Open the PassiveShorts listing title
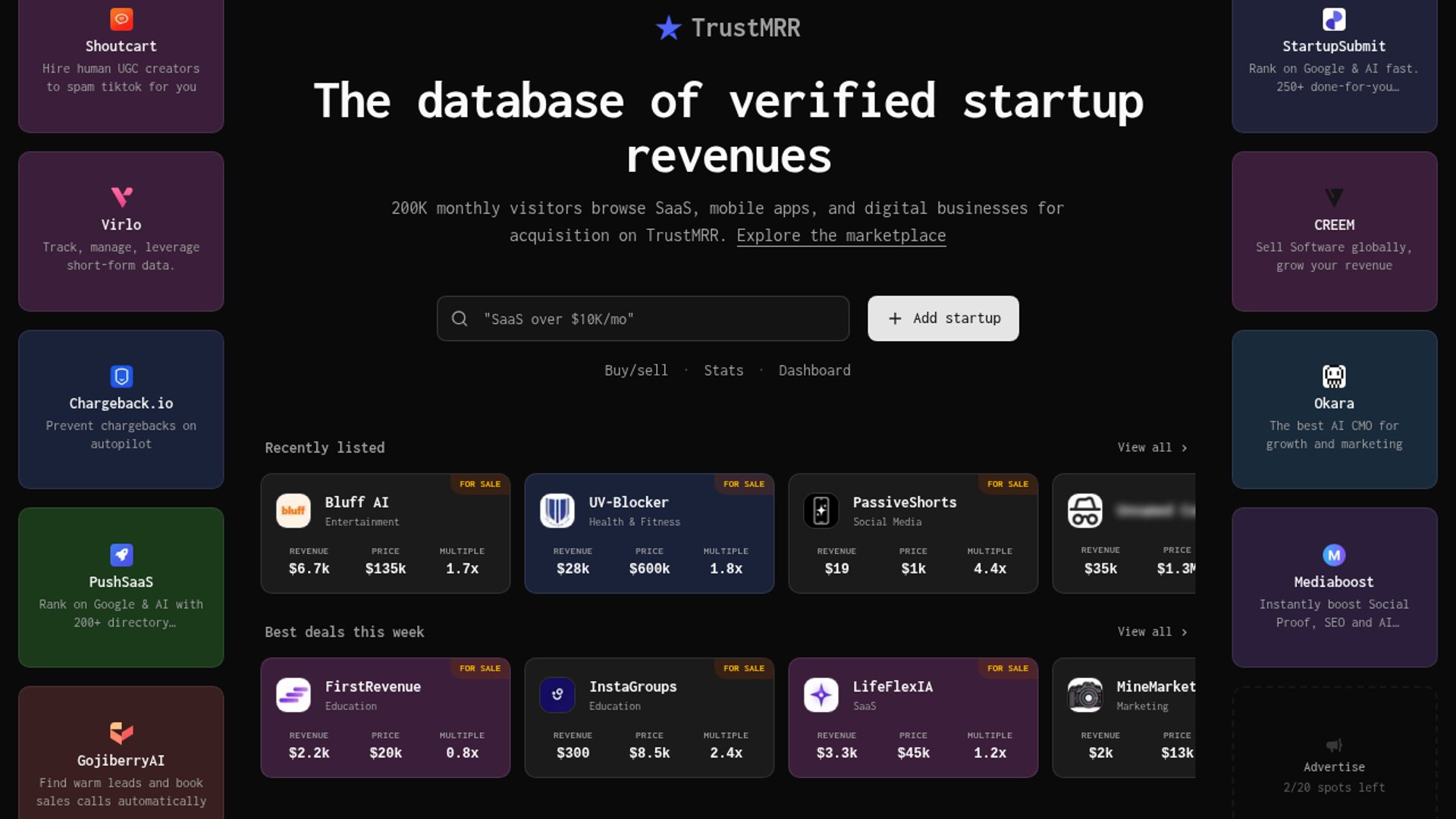1456x819 pixels. (905, 502)
